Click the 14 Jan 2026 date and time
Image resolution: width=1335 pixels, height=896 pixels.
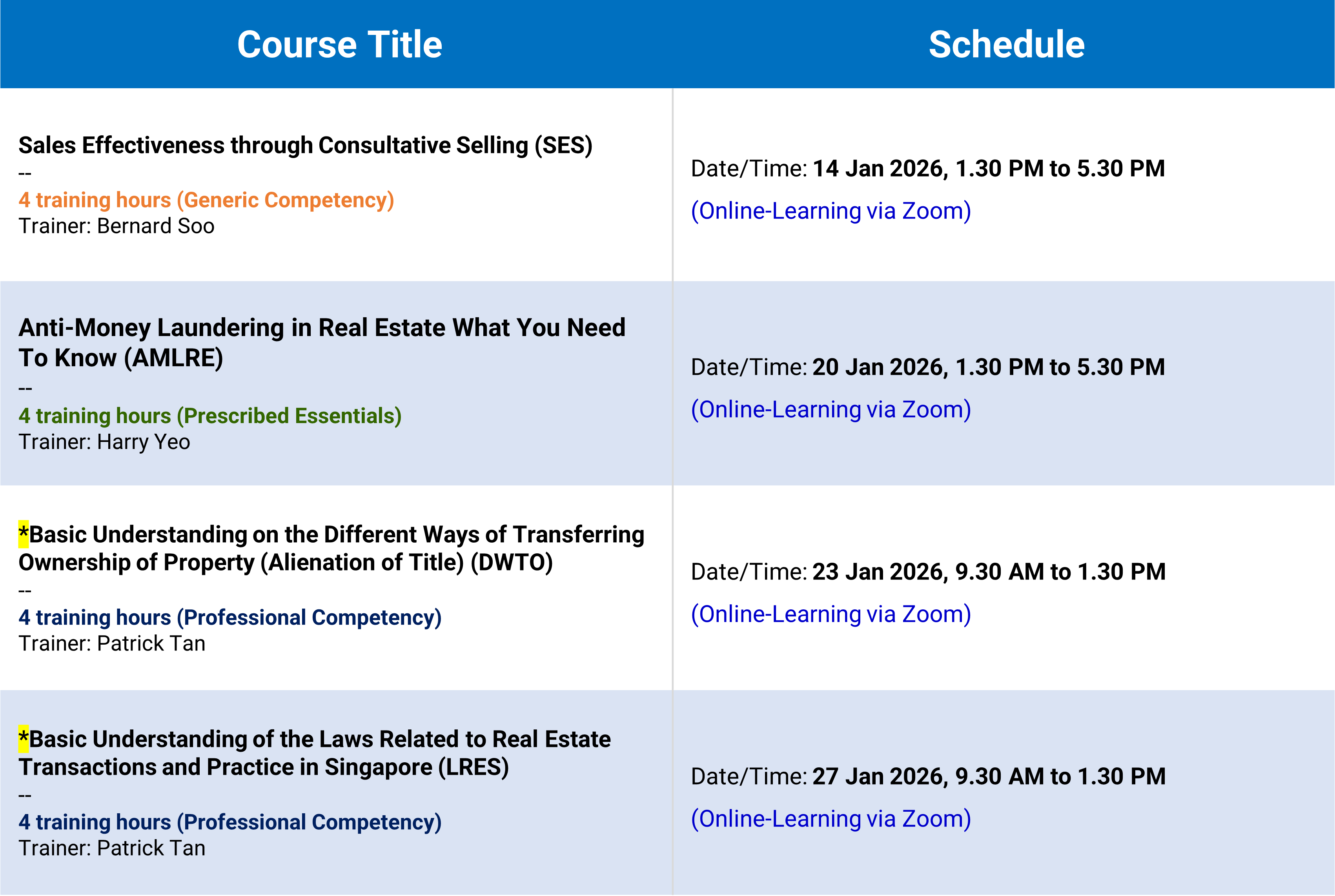point(988,169)
